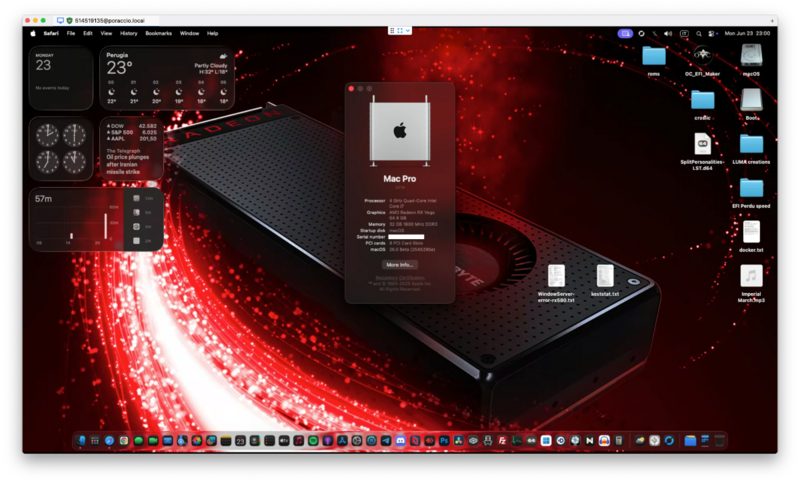Click the fullscreen icon in viewer toolbar
This screenshot has height=483, width=800.
pos(400,31)
